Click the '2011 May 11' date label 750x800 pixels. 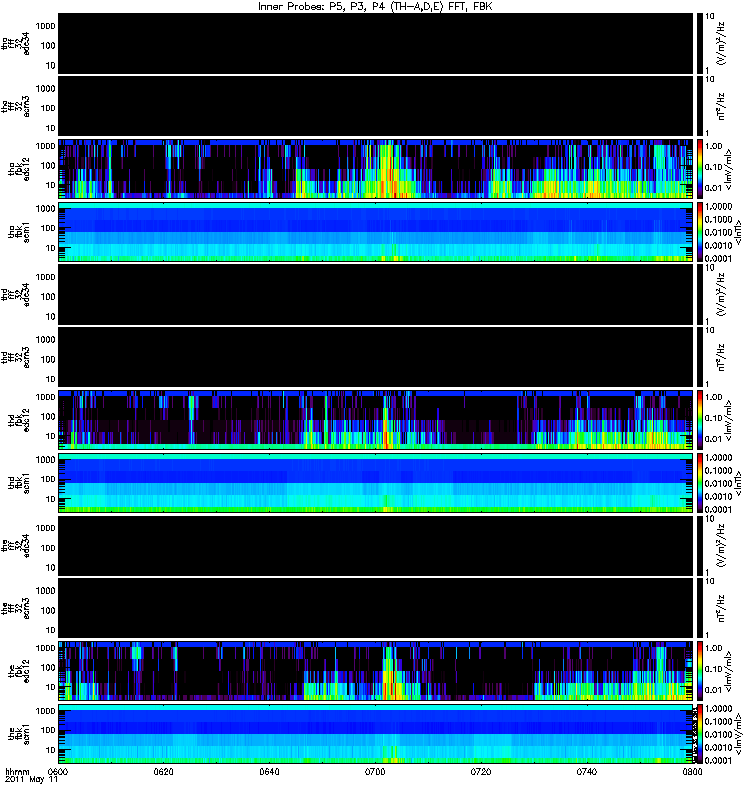point(31,780)
